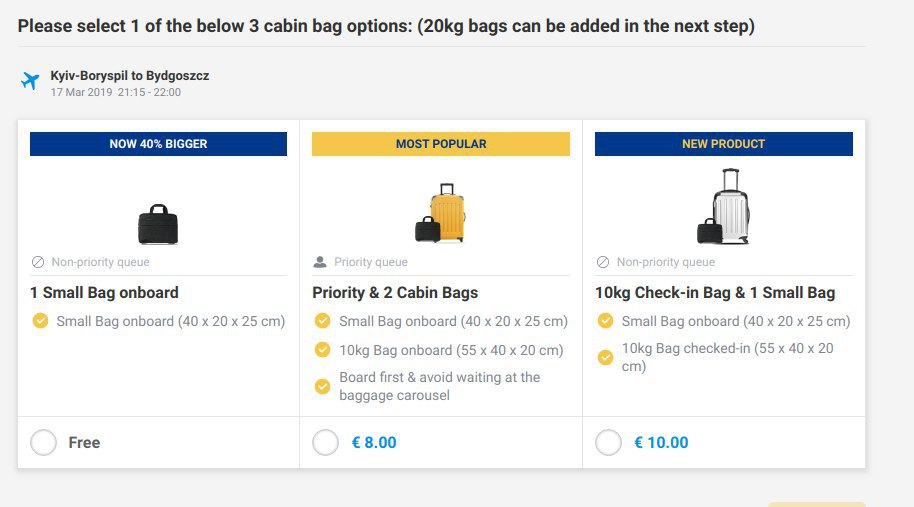
Task: Click 10kg Check-in Bag & 1 Small Bag heading
Action: pyautogui.click(x=715, y=293)
